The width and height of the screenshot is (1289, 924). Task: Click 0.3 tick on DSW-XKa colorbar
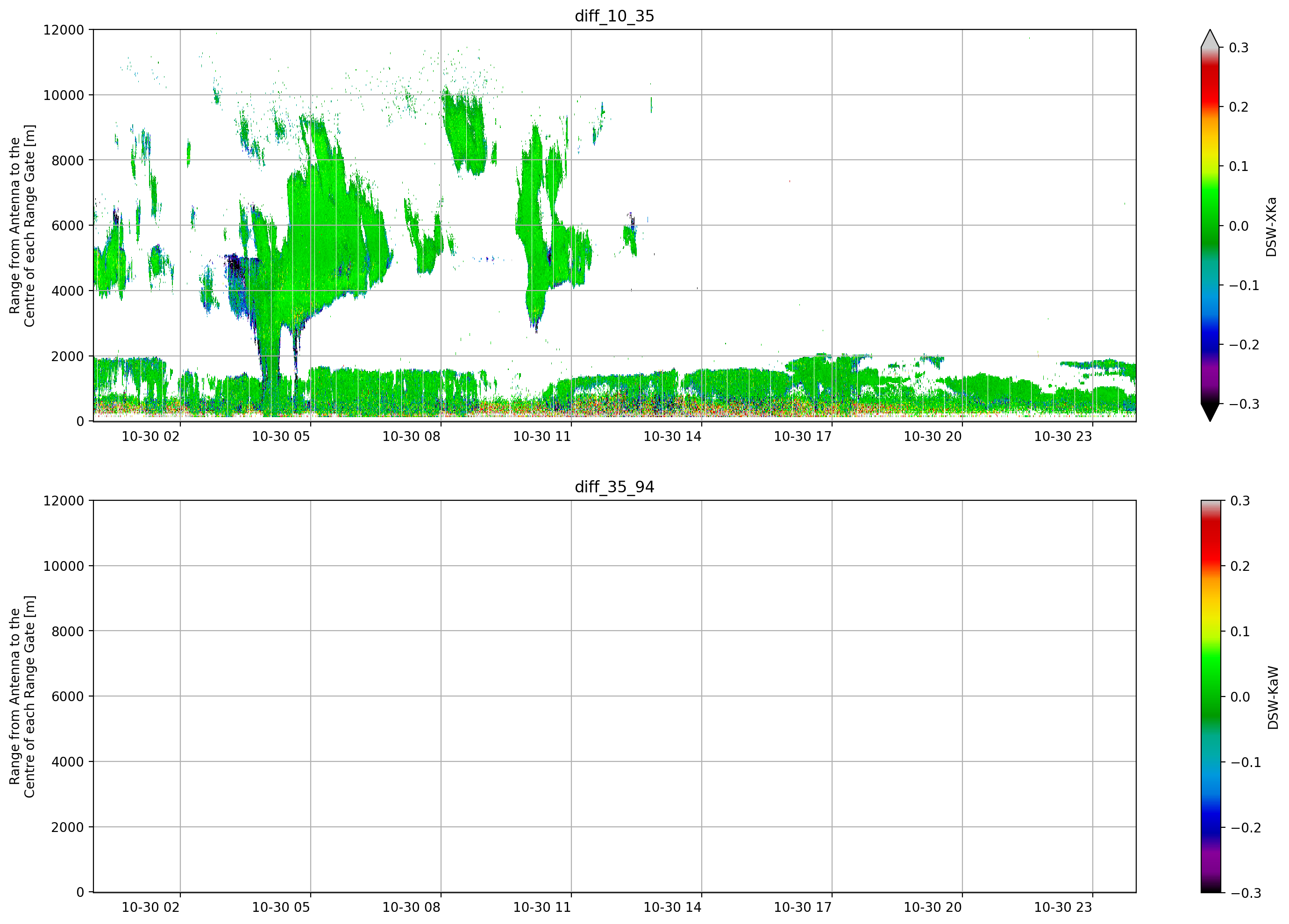1239,48
